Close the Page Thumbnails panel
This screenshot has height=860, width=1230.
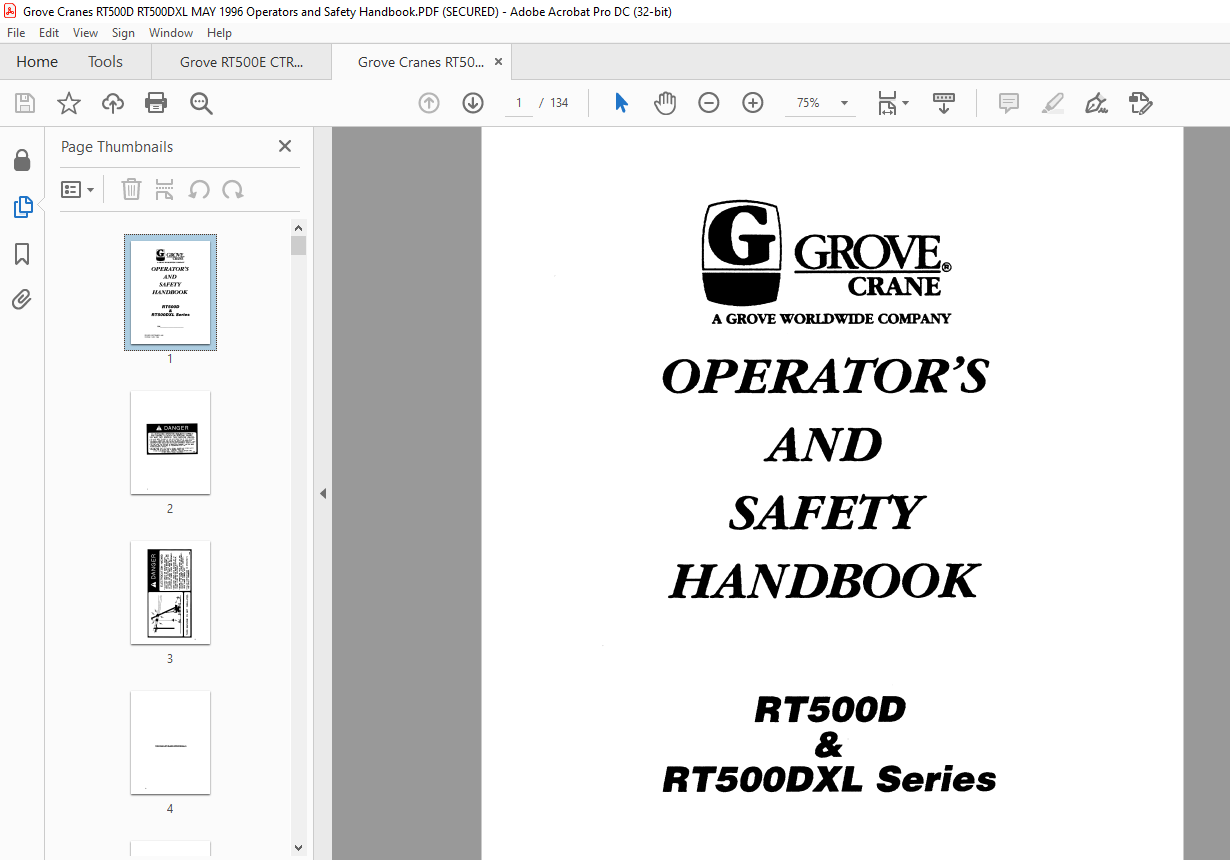point(285,146)
